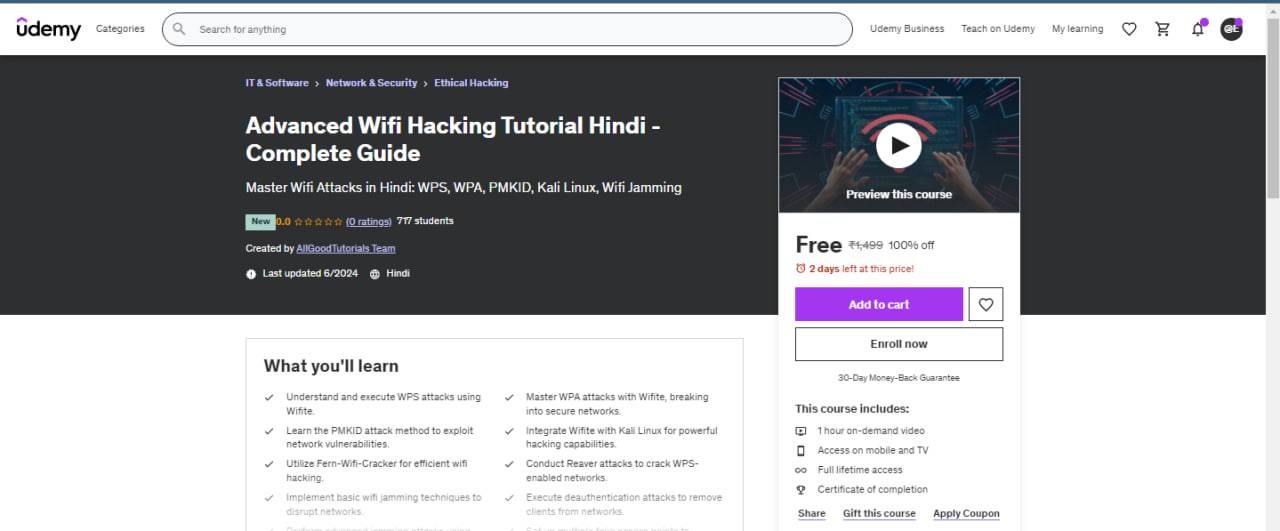Click 'Execute deauthentication attacks' item
This screenshot has width=1280, height=531.
[624, 504]
